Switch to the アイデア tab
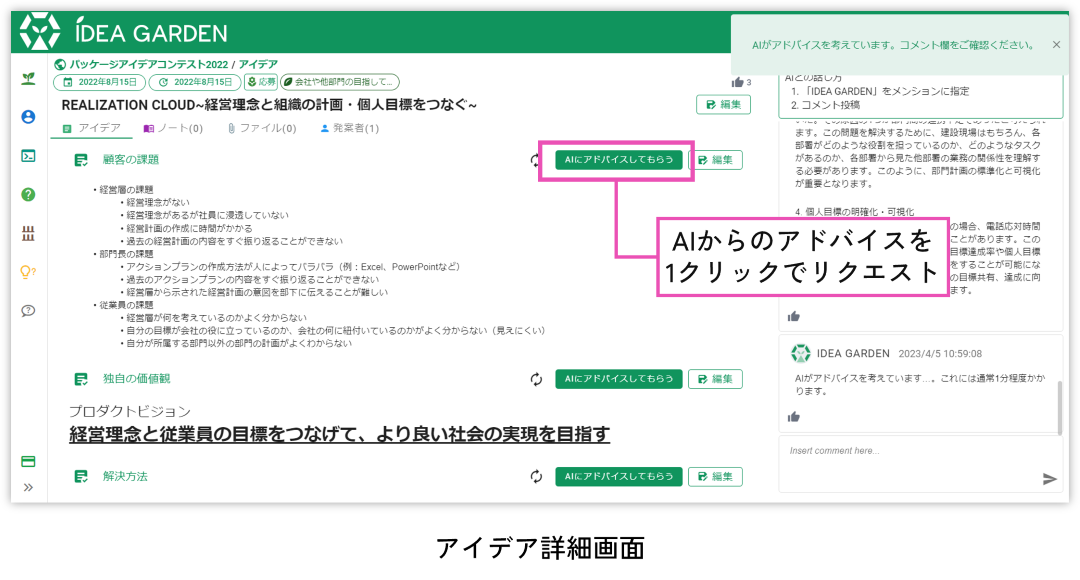 [x=92, y=128]
